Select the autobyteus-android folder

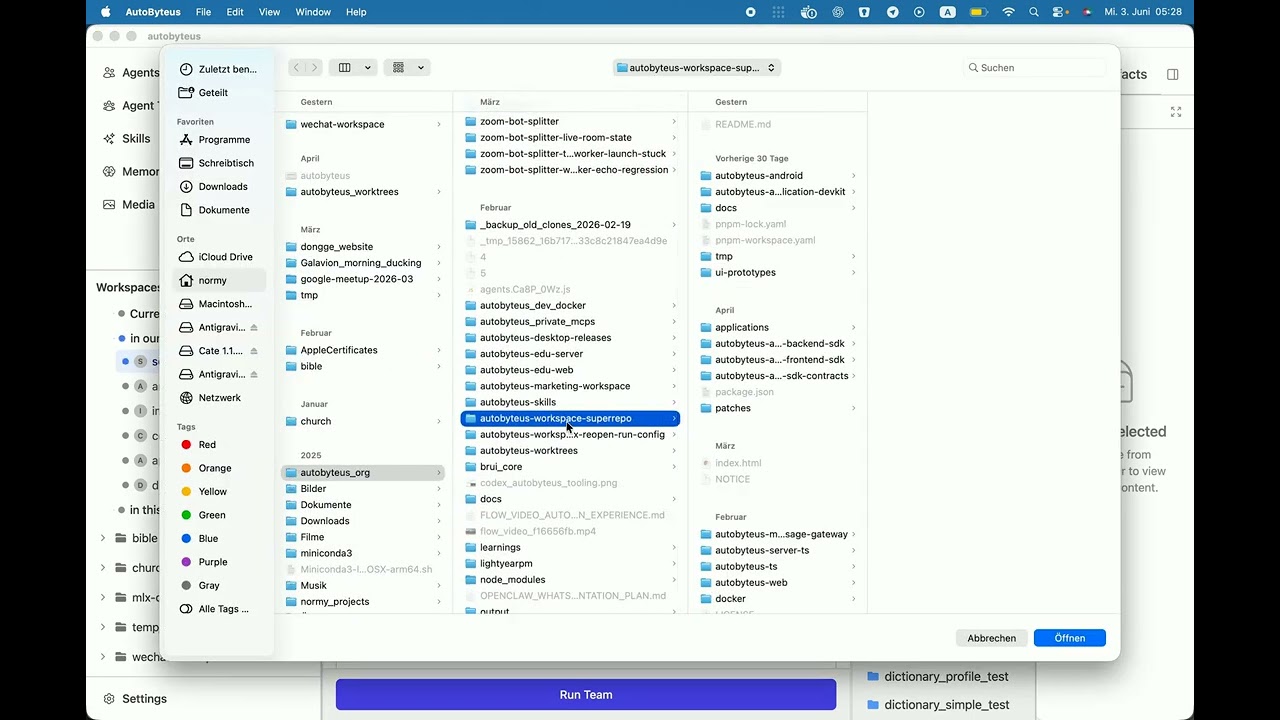point(778,176)
